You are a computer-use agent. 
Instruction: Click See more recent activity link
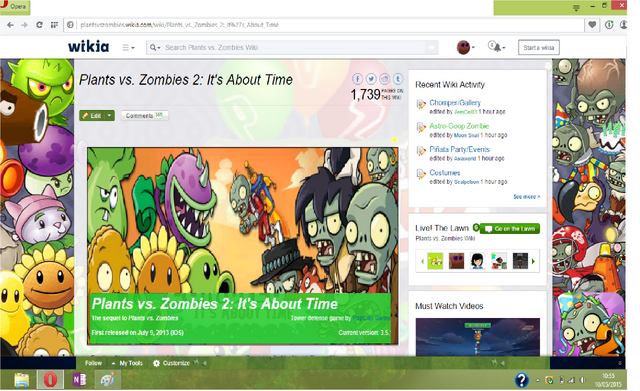point(527,197)
